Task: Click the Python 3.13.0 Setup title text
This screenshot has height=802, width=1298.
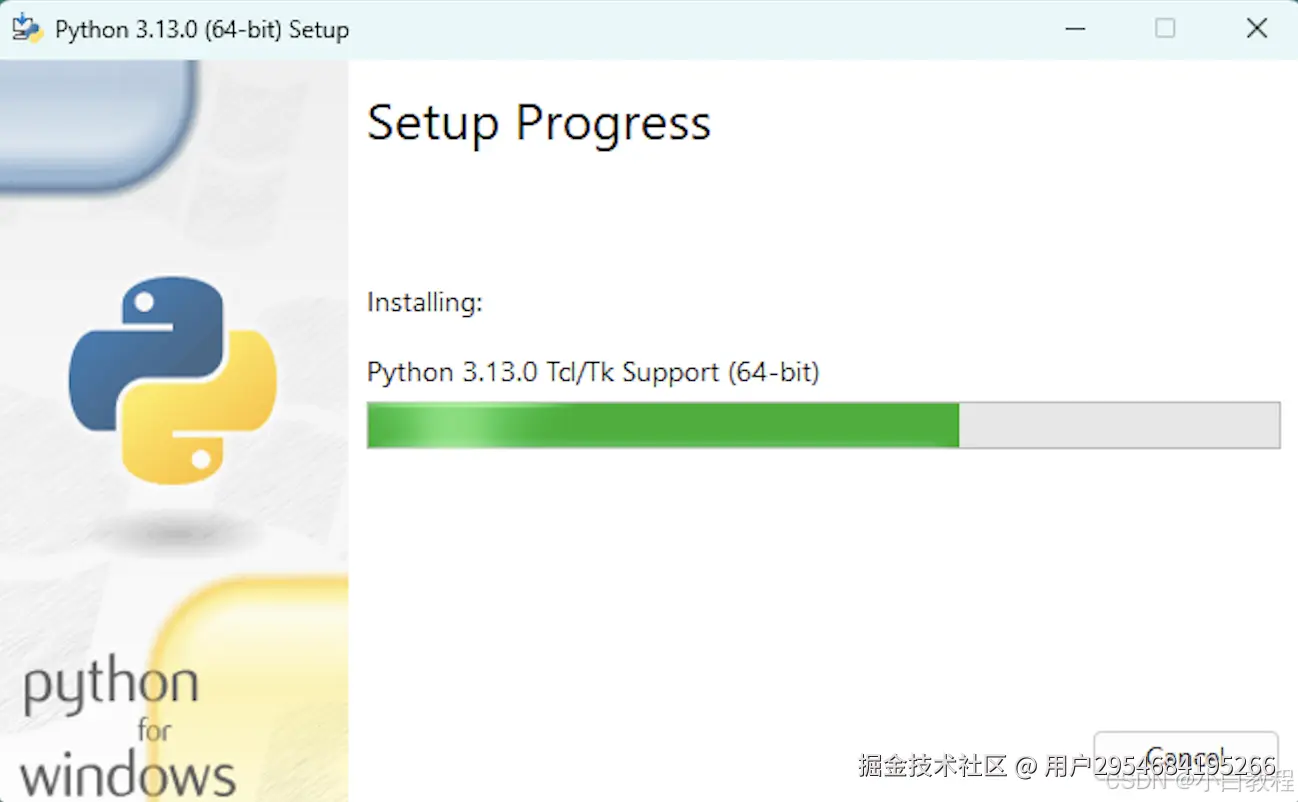Action: [202, 28]
